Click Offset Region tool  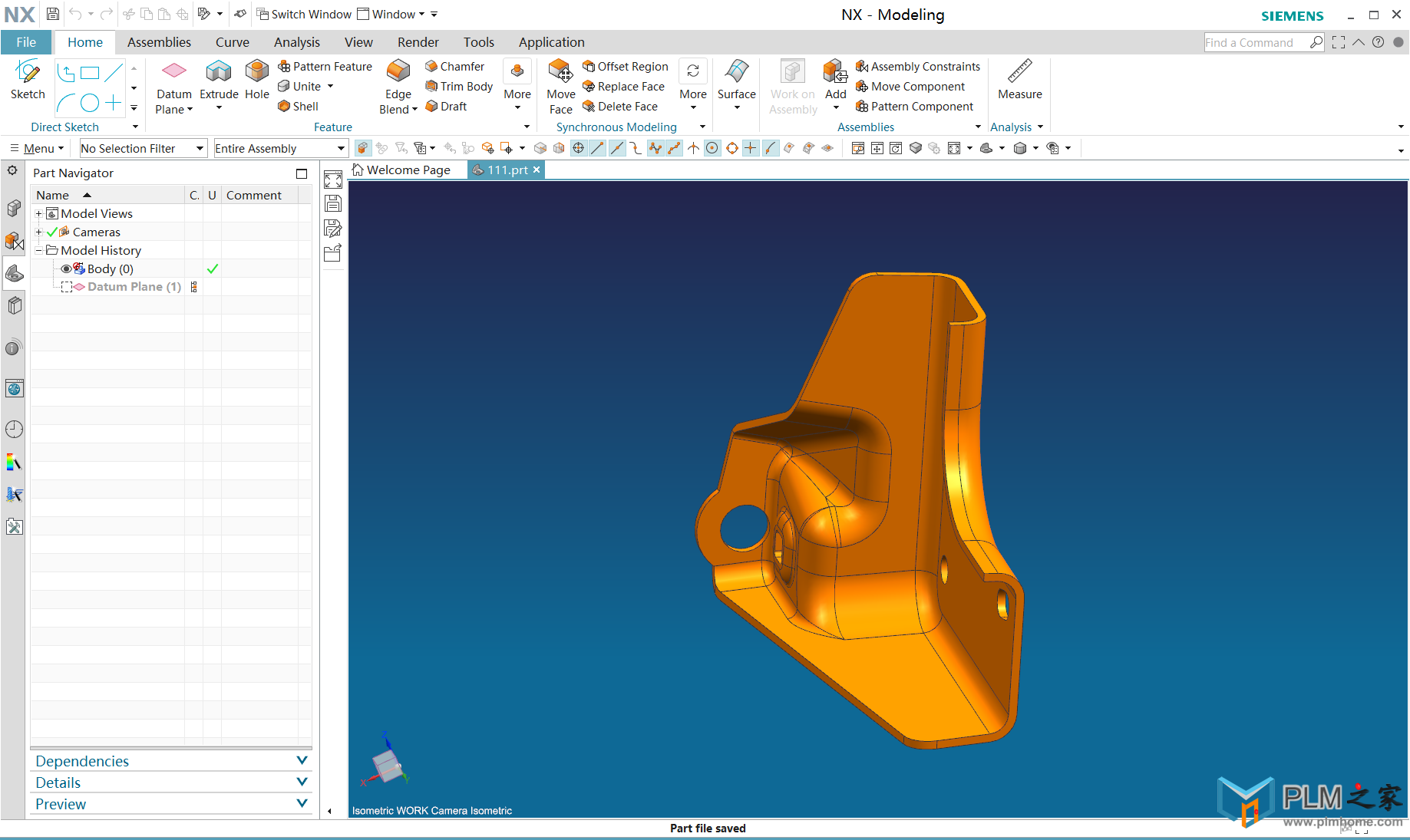point(626,67)
